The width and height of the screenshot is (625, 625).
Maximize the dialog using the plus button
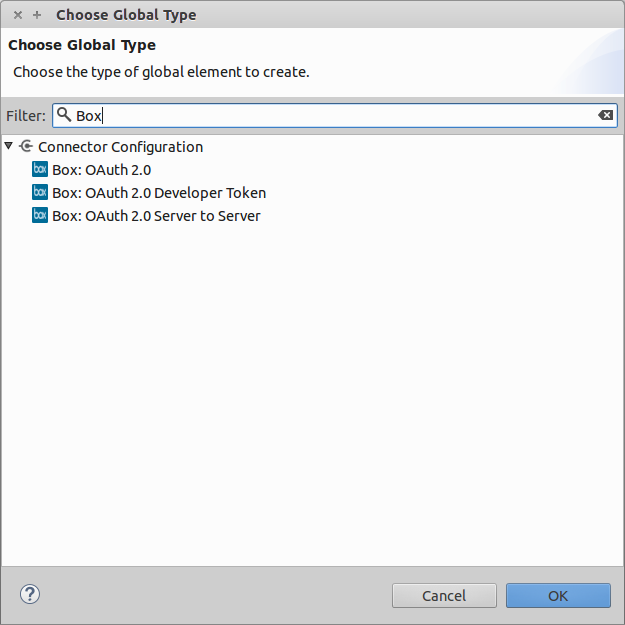[x=37, y=15]
